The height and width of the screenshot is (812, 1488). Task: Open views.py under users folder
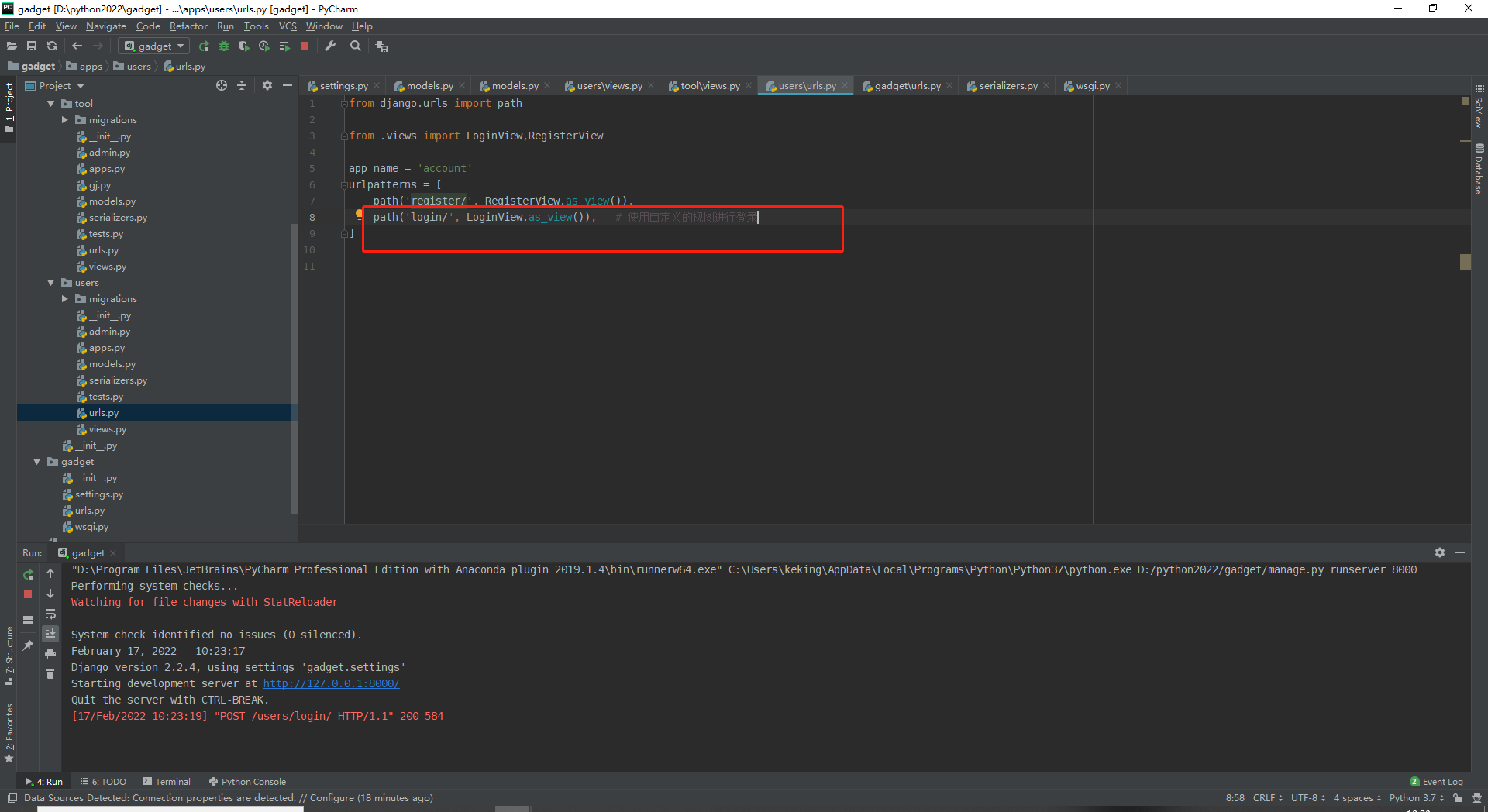coord(107,429)
